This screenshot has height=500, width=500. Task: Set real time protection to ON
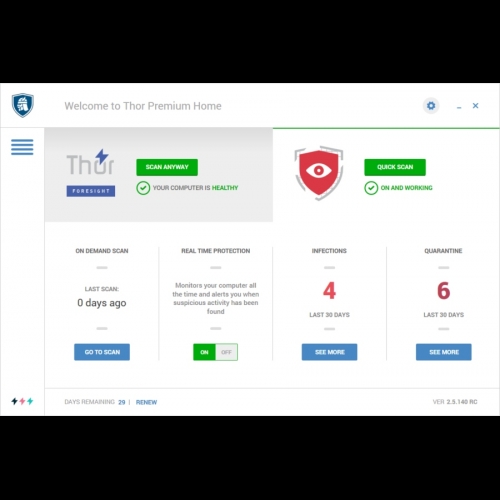(x=204, y=352)
